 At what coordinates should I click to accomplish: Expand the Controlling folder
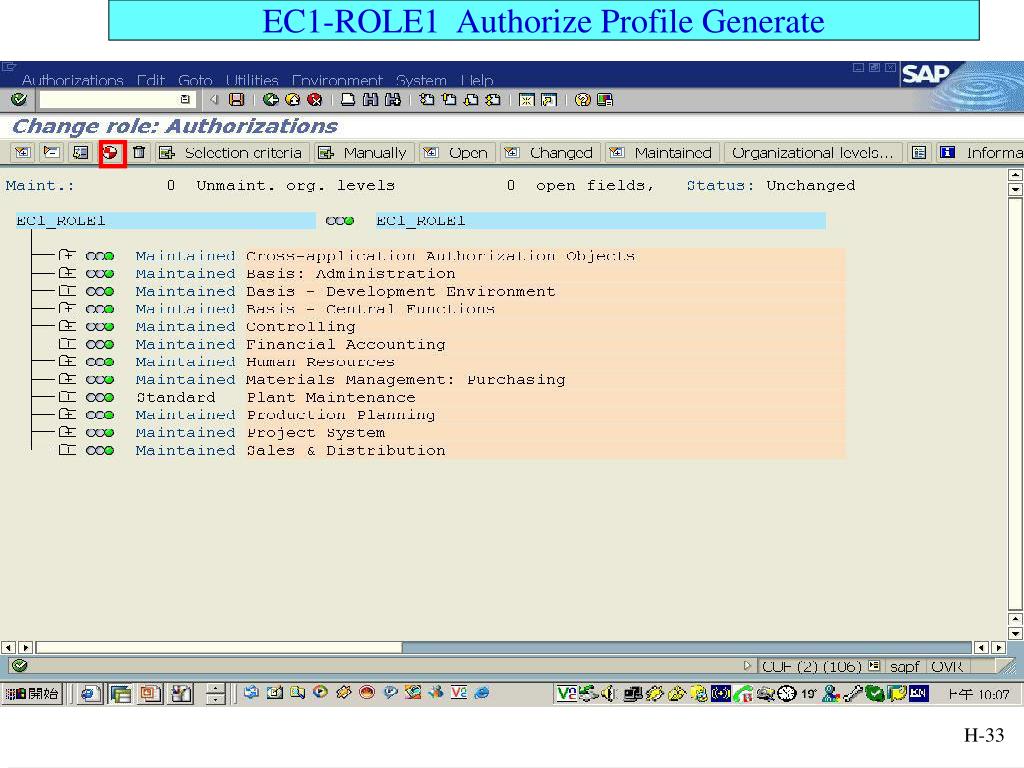[67, 326]
